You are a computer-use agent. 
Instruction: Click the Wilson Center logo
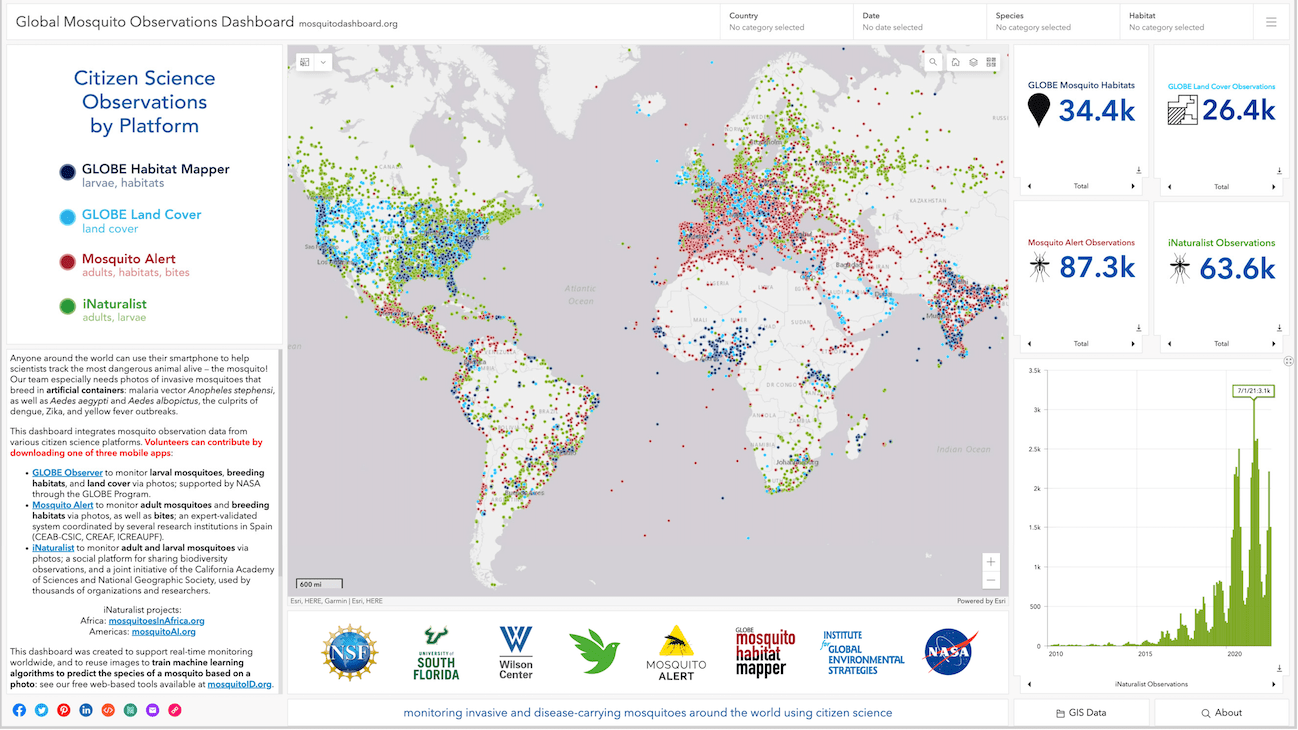[516, 653]
